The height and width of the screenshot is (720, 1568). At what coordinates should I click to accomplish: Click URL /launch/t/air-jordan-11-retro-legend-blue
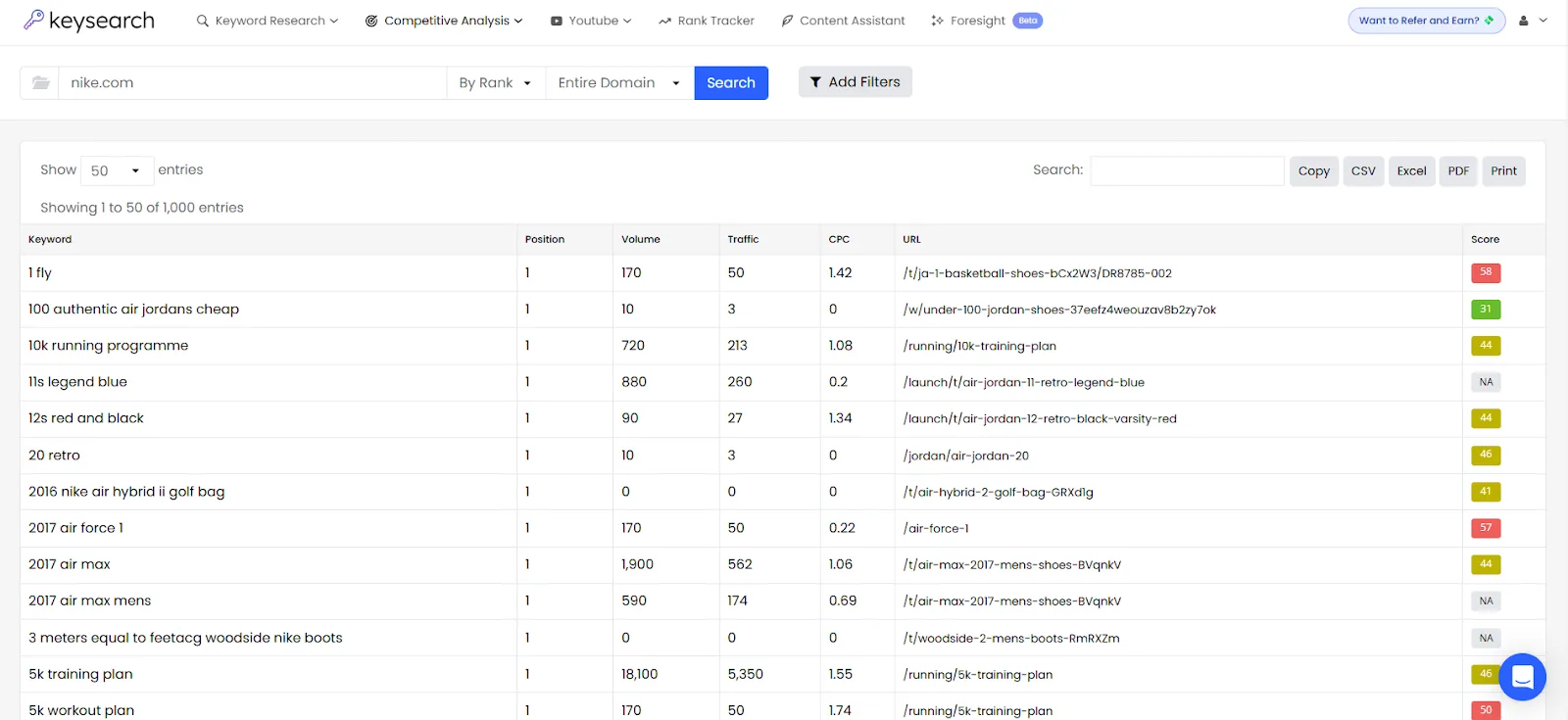tap(1024, 383)
